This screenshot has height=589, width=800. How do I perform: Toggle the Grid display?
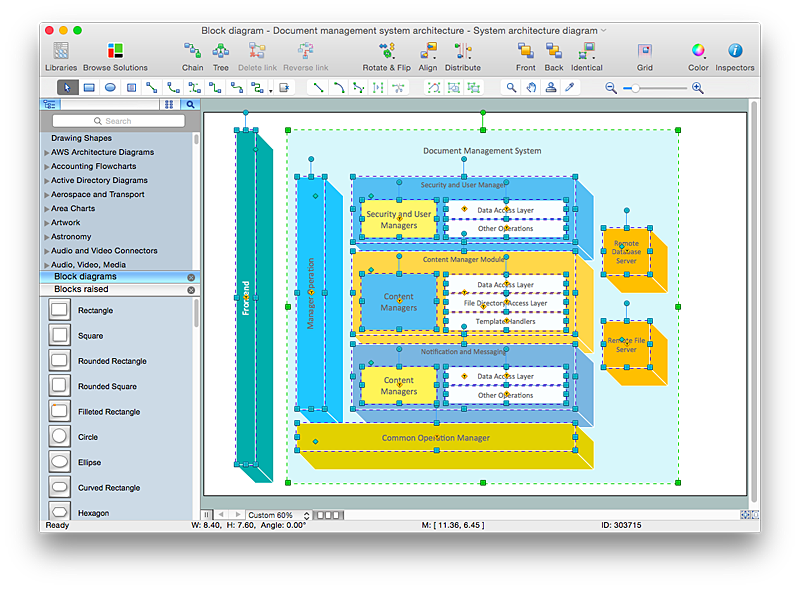tap(644, 57)
